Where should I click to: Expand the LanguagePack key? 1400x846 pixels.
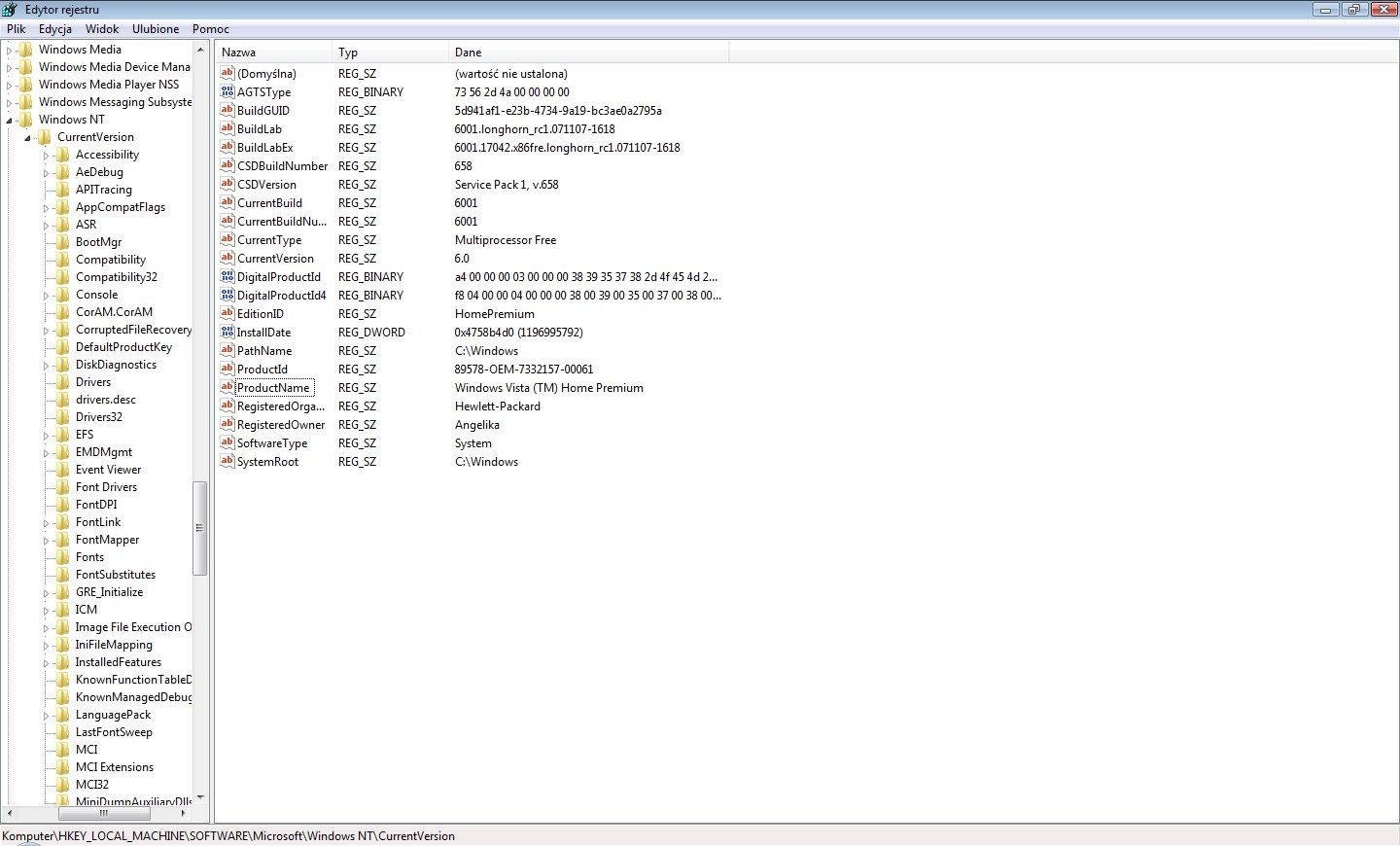click(46, 716)
